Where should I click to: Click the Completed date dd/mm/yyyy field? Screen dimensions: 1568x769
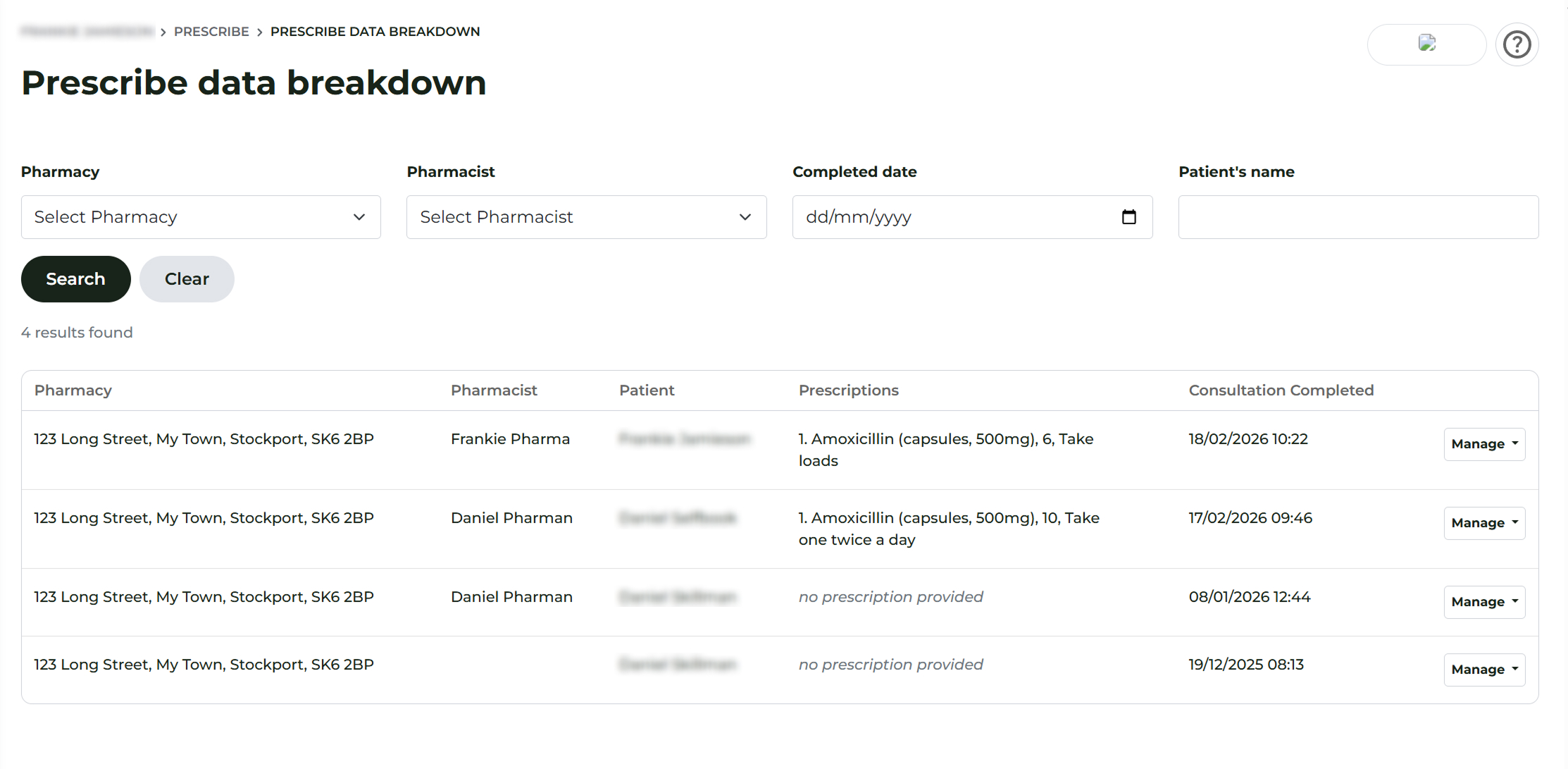(951, 217)
